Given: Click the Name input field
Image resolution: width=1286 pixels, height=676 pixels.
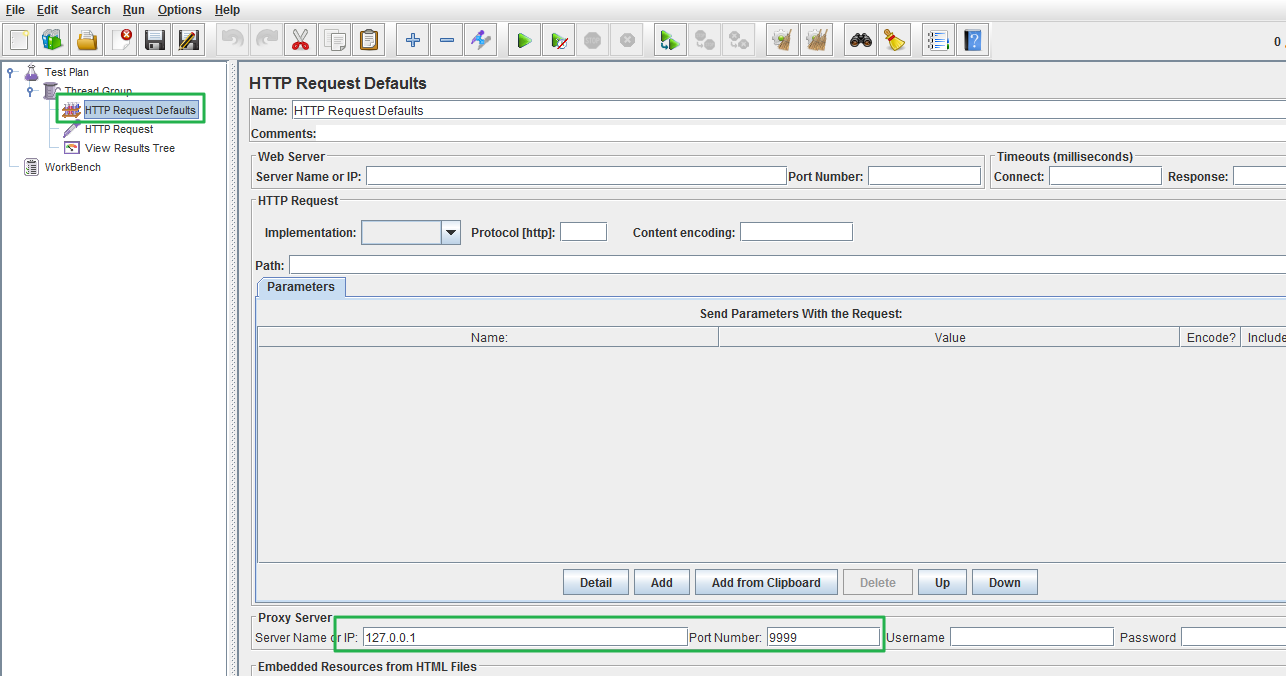Looking at the screenshot, I should 788,110.
